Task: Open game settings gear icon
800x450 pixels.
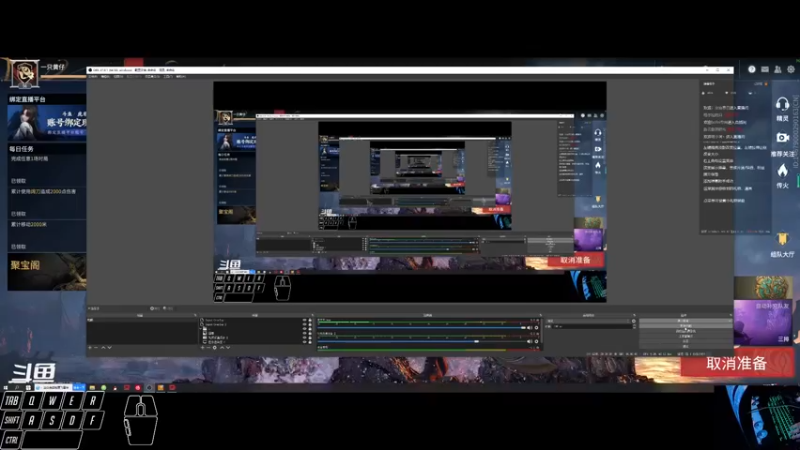Action: pos(791,69)
